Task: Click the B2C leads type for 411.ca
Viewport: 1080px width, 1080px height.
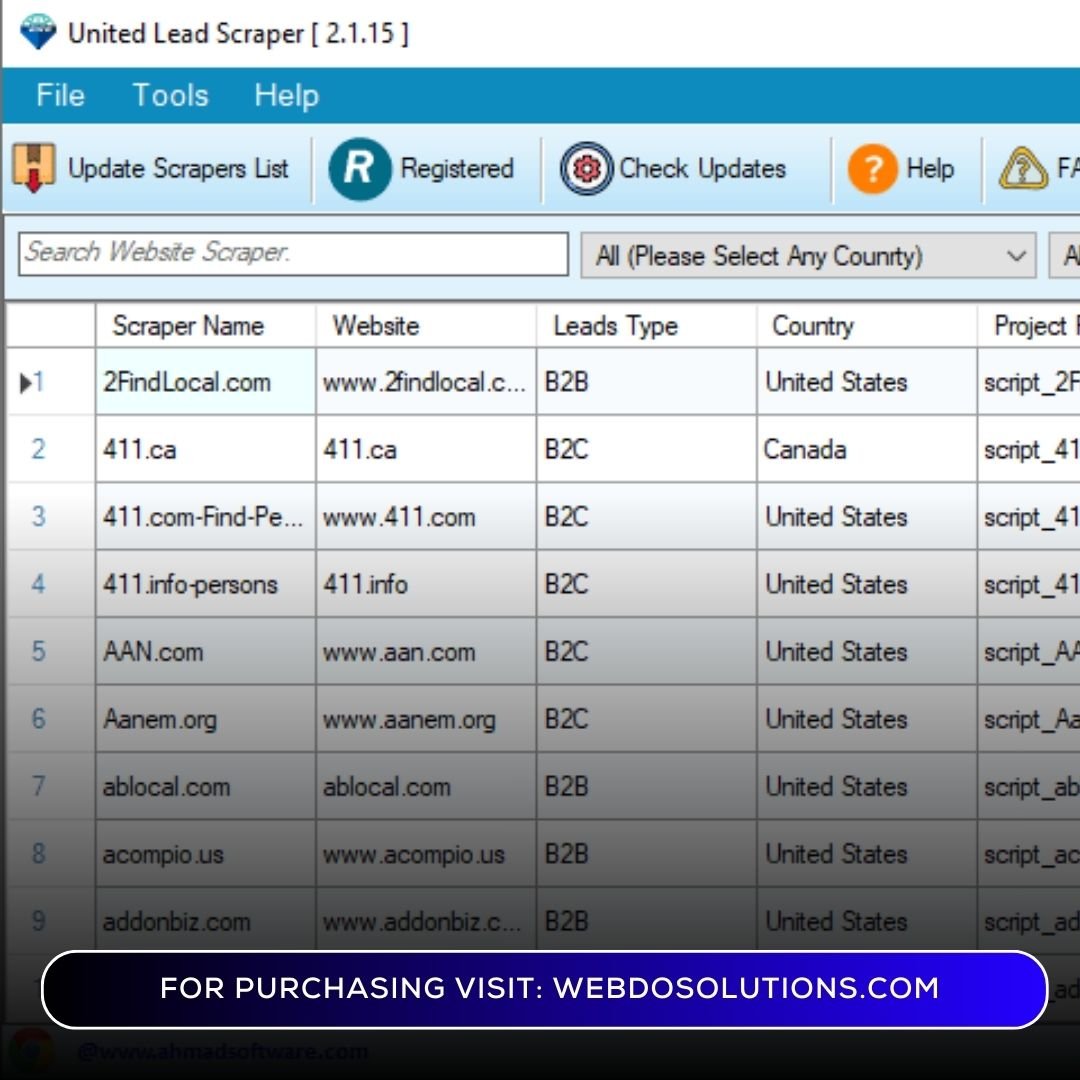Action: click(x=646, y=449)
